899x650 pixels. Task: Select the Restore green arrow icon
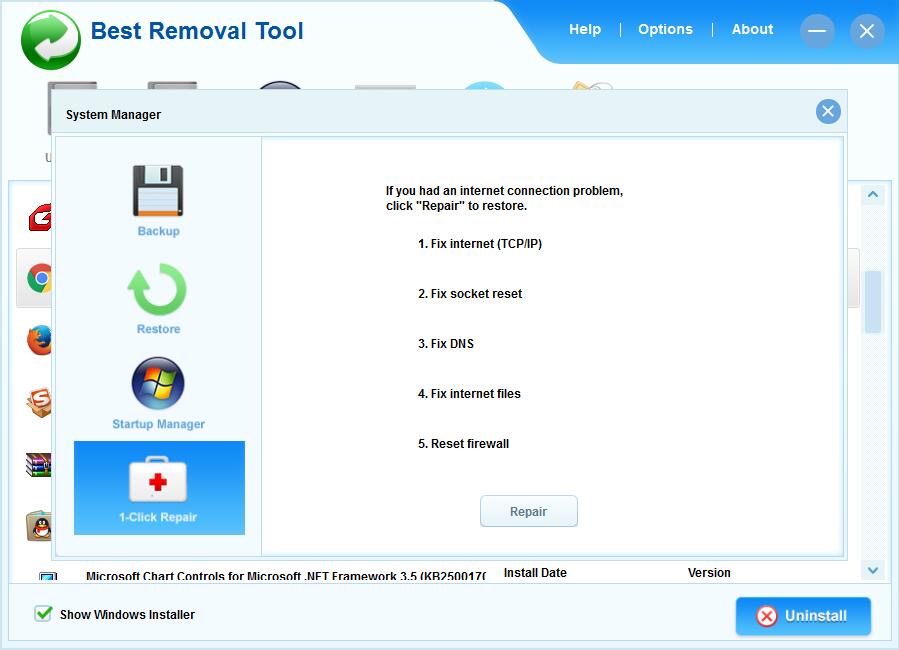[158, 289]
